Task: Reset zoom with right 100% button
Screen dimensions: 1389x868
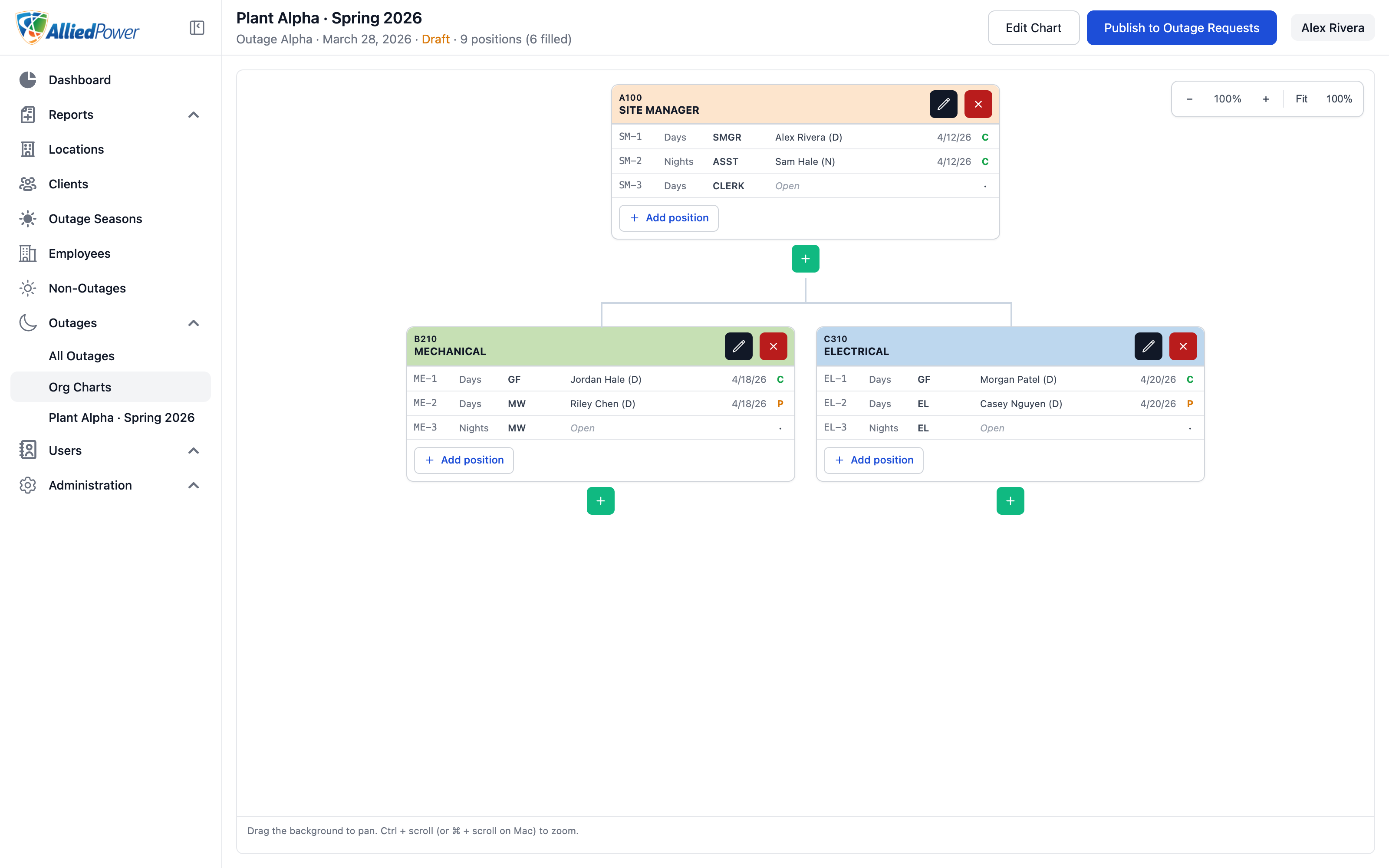Action: pyautogui.click(x=1339, y=99)
